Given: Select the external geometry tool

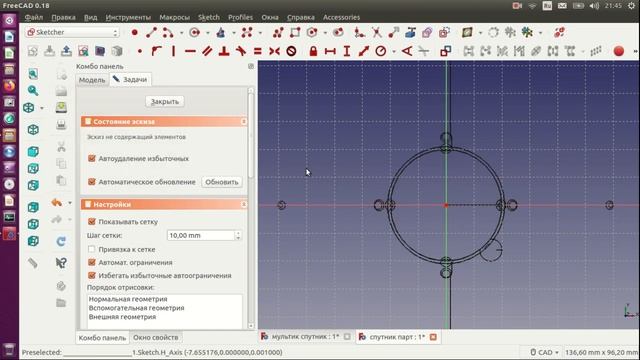Looking at the screenshot, I should pos(410,32).
